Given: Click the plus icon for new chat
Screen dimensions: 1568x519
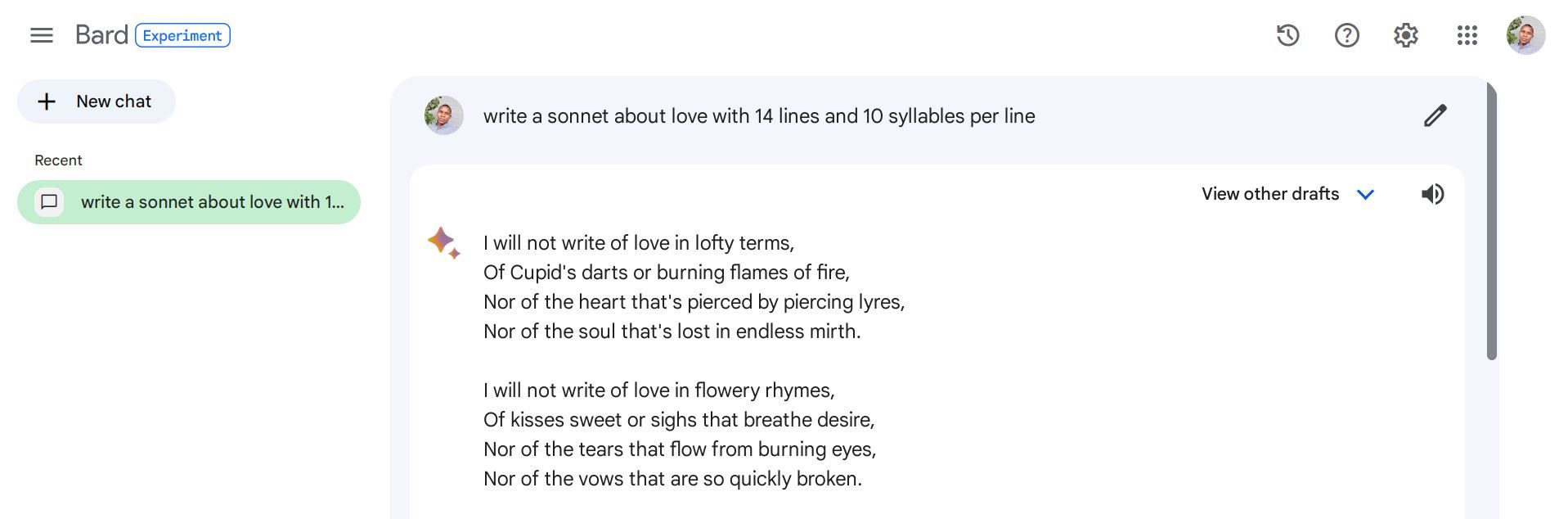Looking at the screenshot, I should (46, 102).
